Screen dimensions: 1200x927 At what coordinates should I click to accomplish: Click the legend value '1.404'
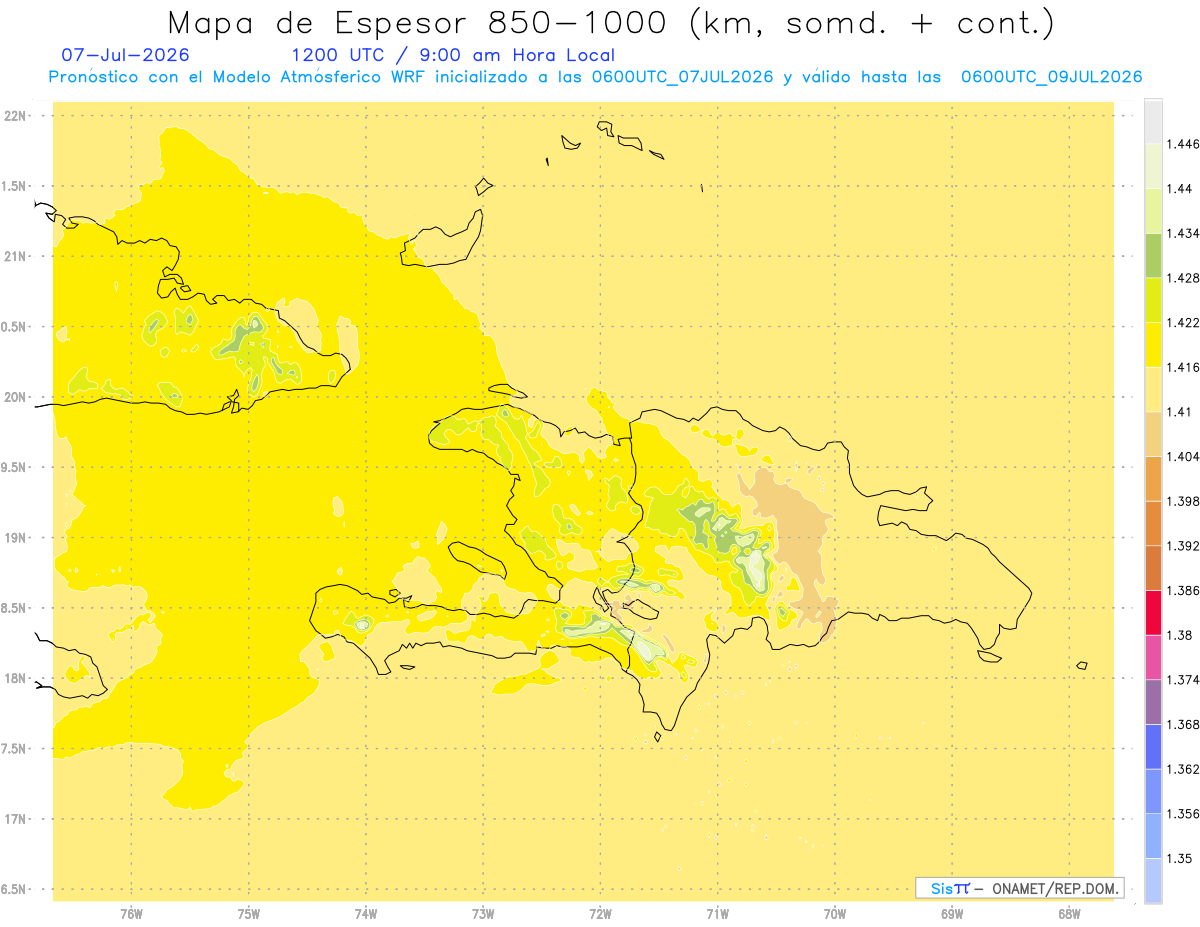(x=1183, y=456)
